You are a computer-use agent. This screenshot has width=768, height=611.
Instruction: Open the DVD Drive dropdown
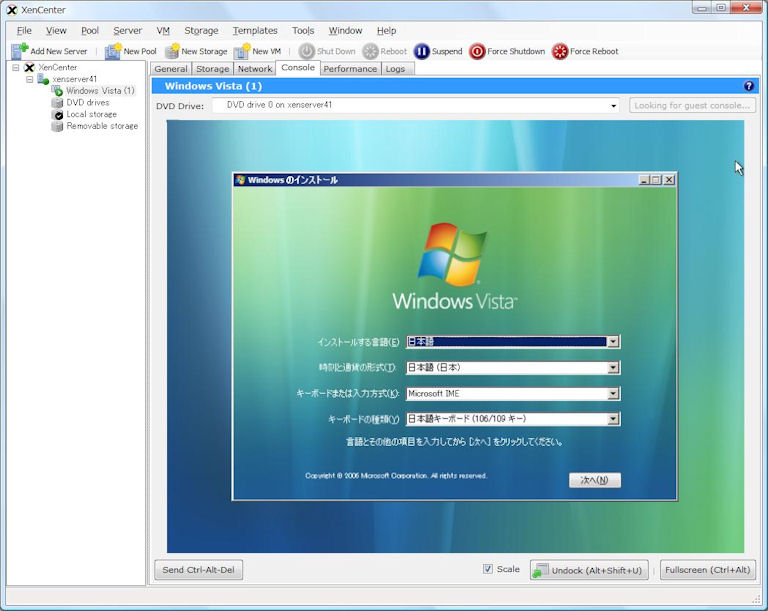[613, 105]
